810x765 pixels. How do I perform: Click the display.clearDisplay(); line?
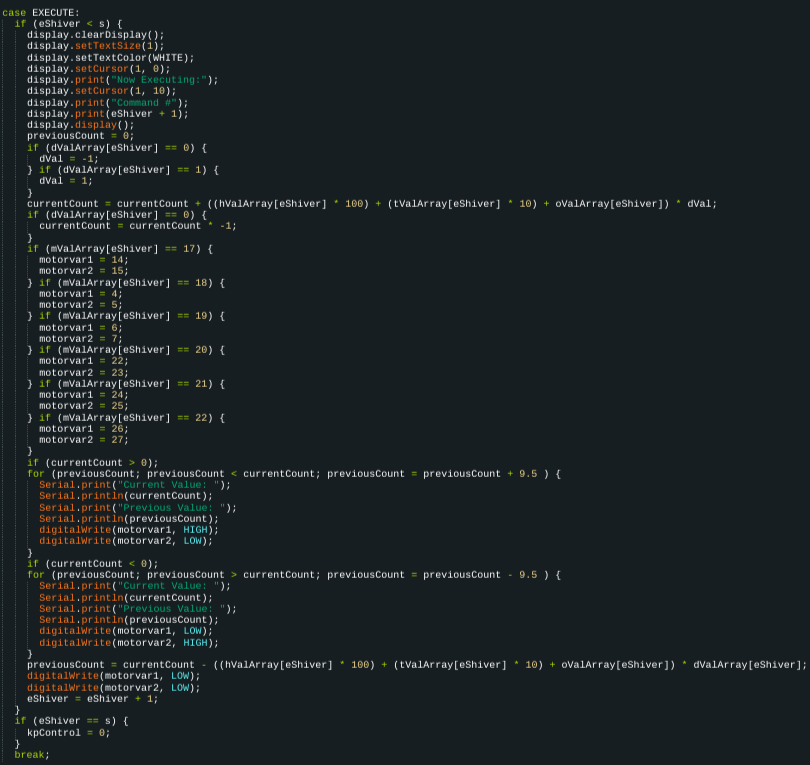point(96,35)
